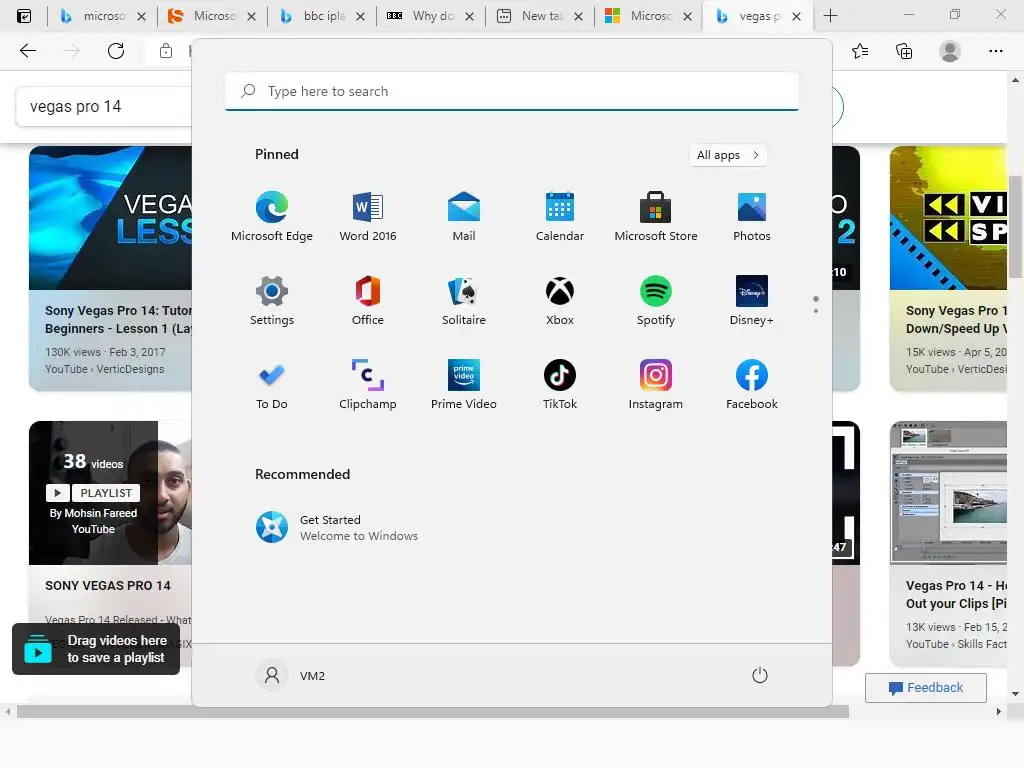Screen dimensions: 1024x768
Task: Click the Bing search field 'vegas pro 14'
Action: click(104, 106)
